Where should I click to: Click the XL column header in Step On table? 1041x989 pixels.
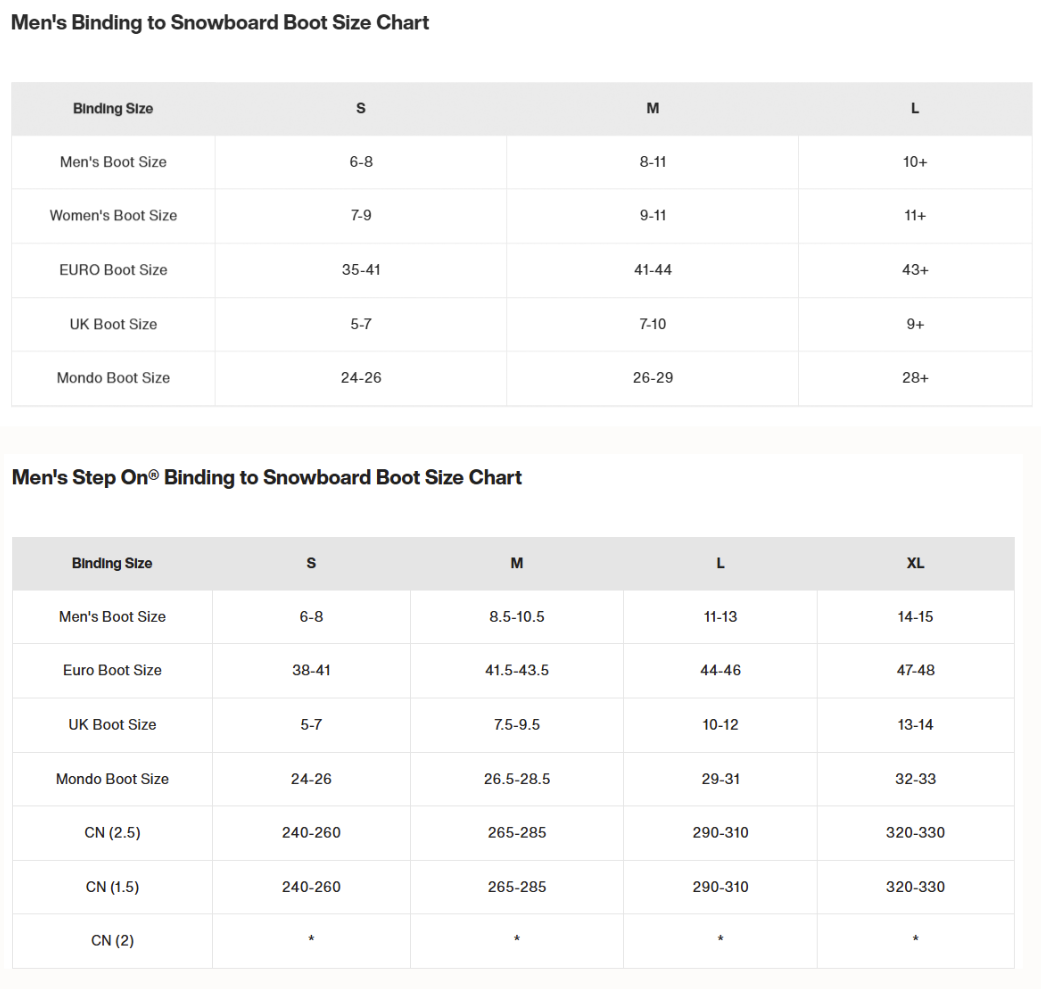tap(916, 563)
